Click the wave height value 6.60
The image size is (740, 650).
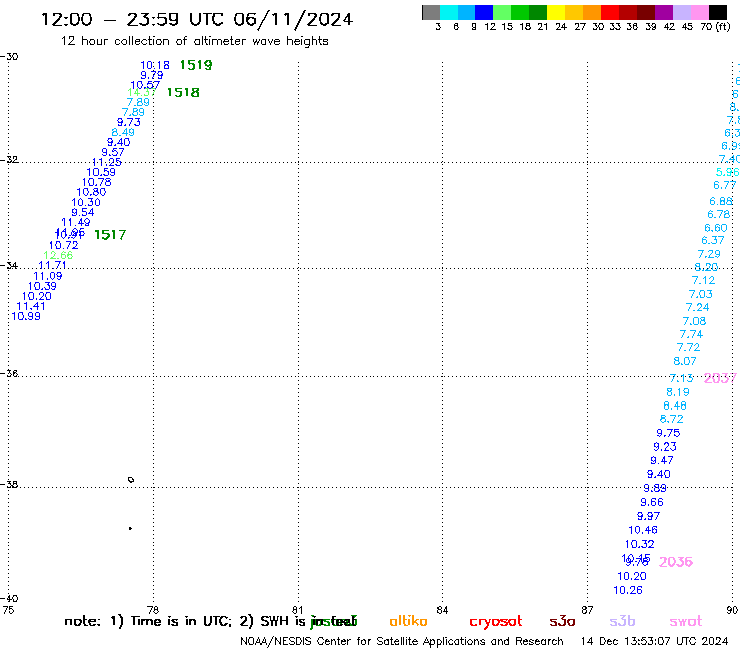(715, 228)
